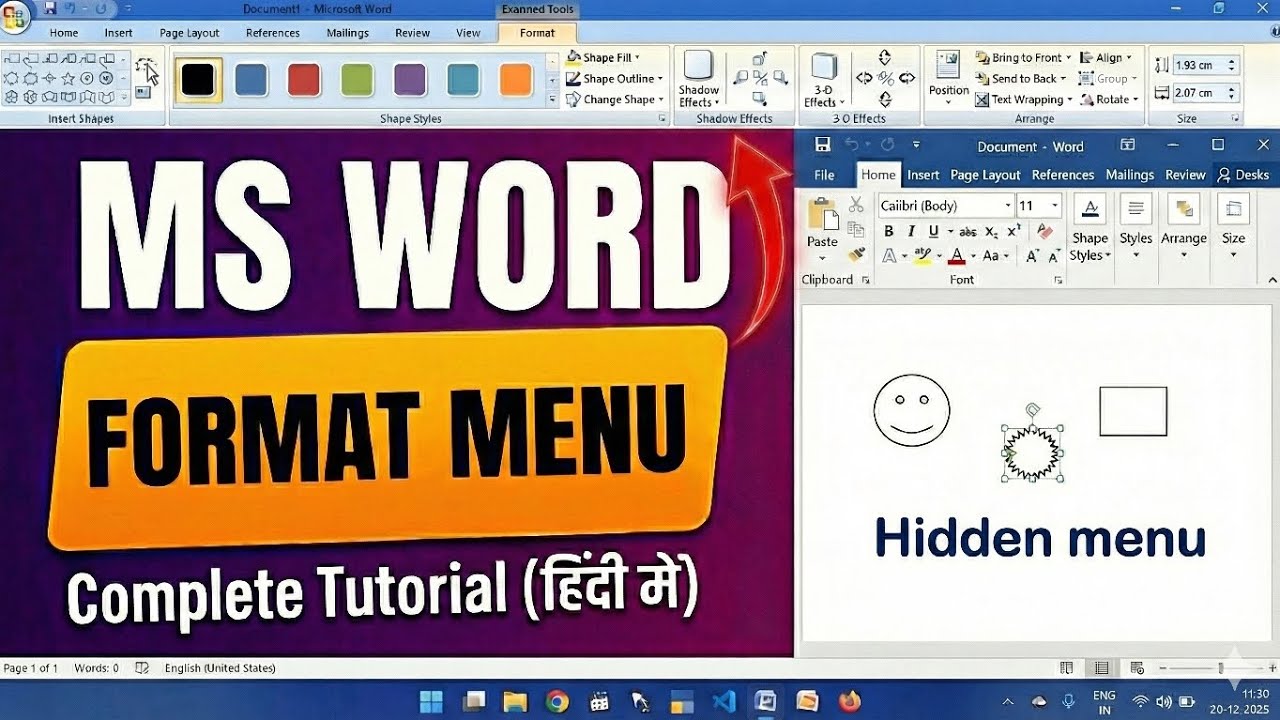The image size is (1280, 720).
Task: Open the 3-D Effects button
Action: coord(824,79)
